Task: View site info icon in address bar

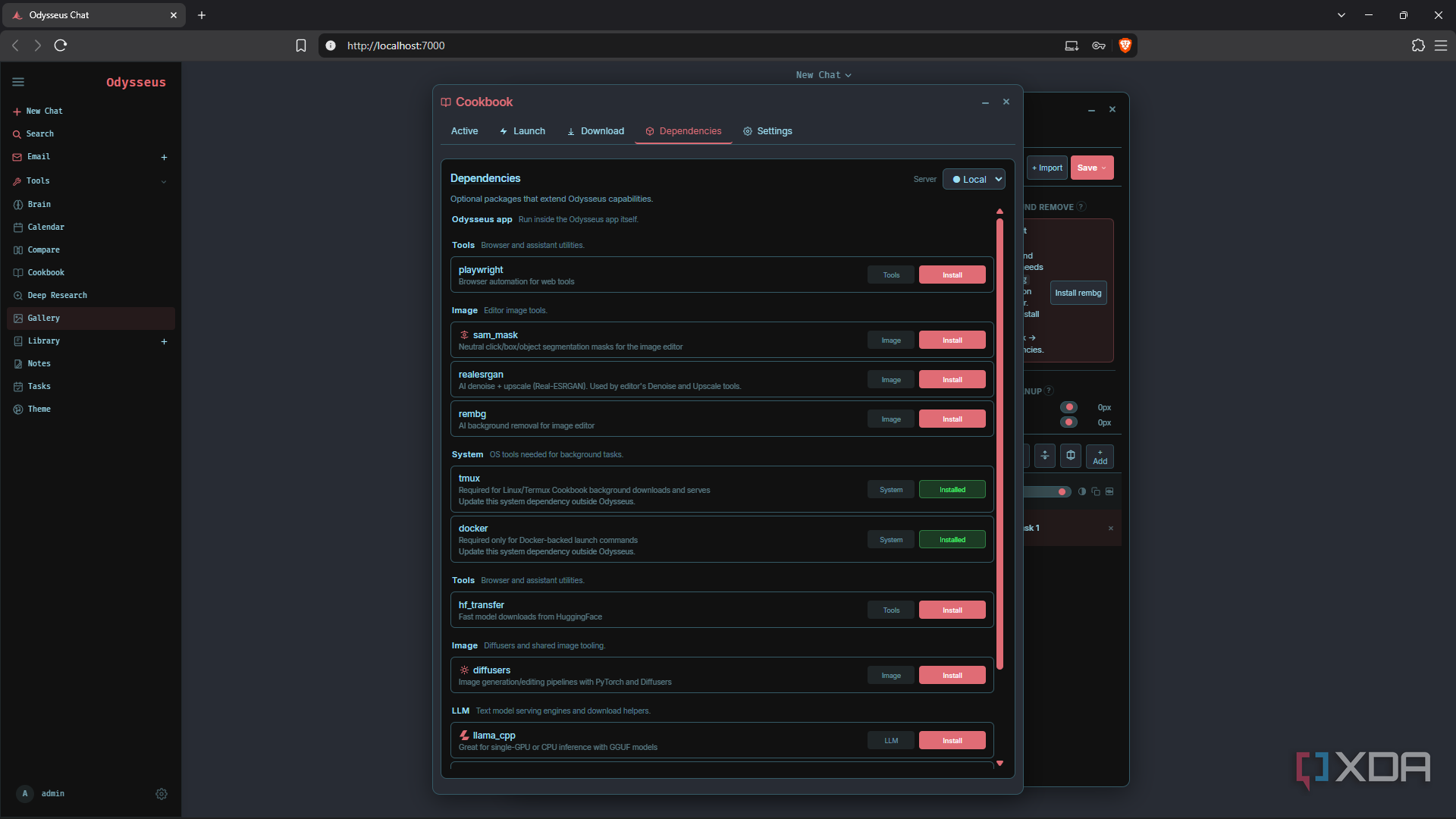Action: point(331,45)
